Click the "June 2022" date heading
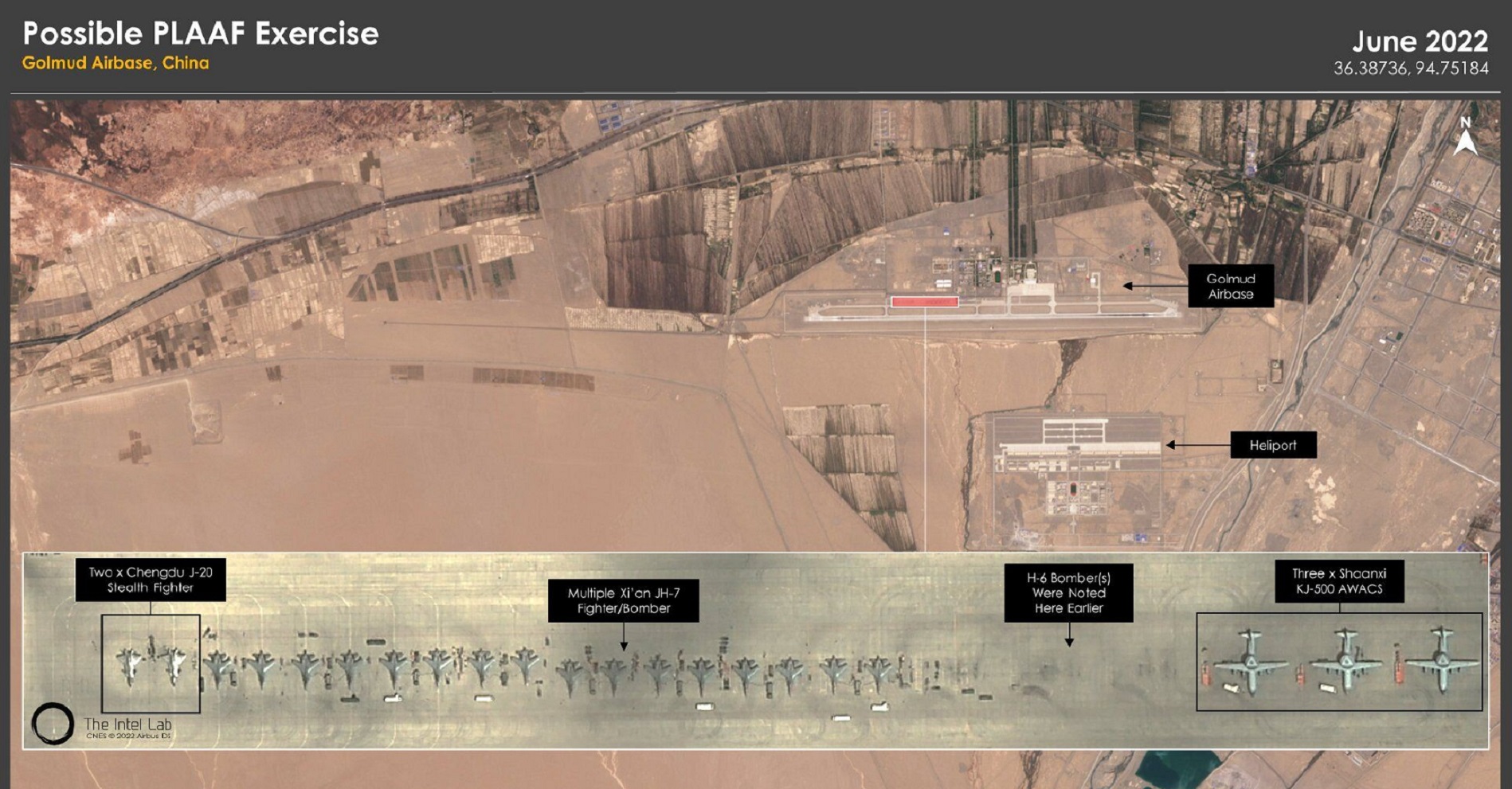The height and width of the screenshot is (789, 1512). (x=1420, y=41)
